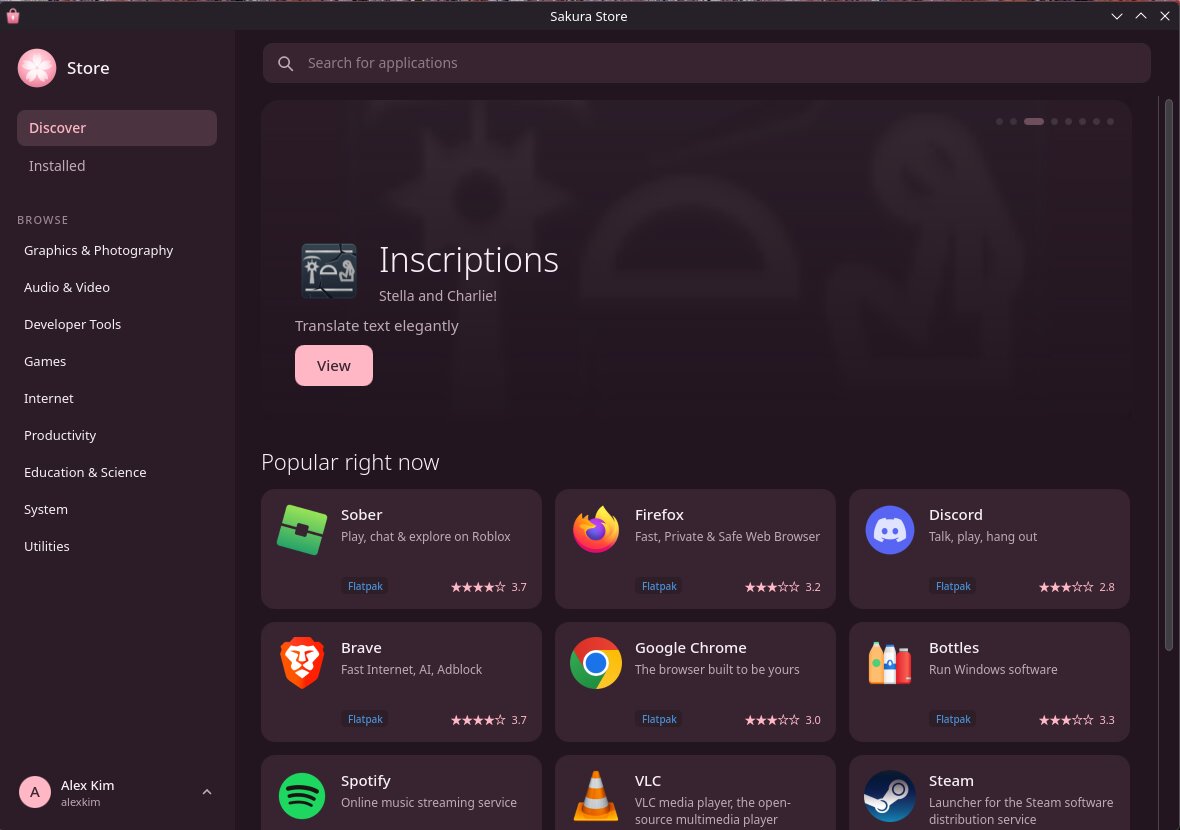The height and width of the screenshot is (830, 1180).
Task: Open the Discord app title
Action: point(956,515)
